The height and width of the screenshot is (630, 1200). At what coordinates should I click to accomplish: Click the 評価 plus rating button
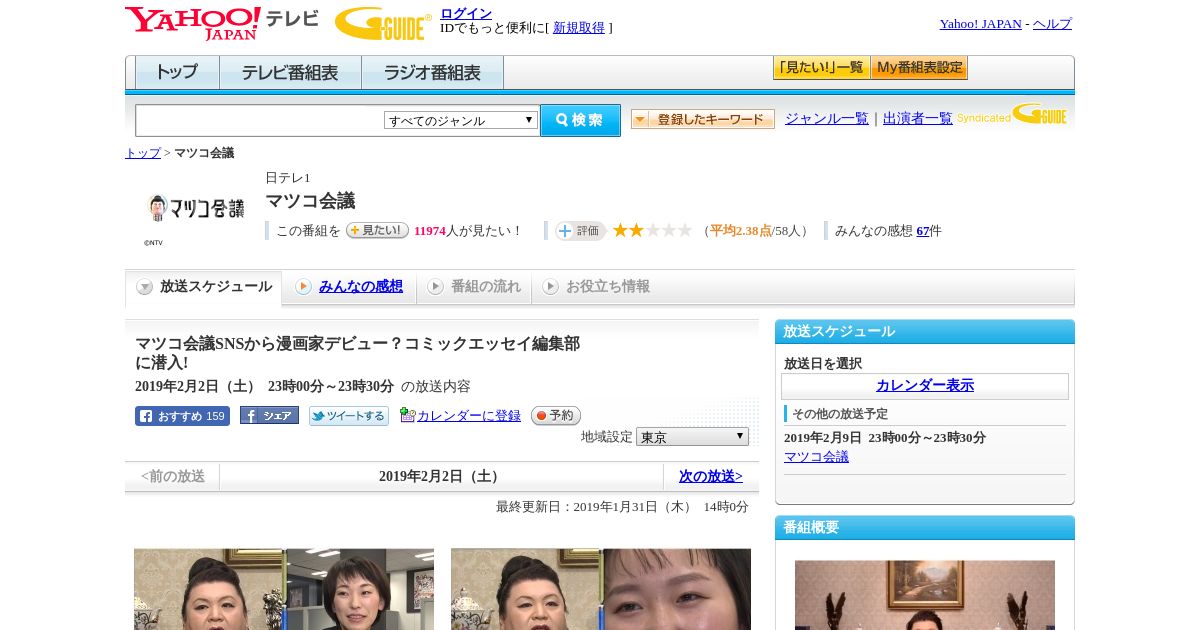click(x=581, y=231)
